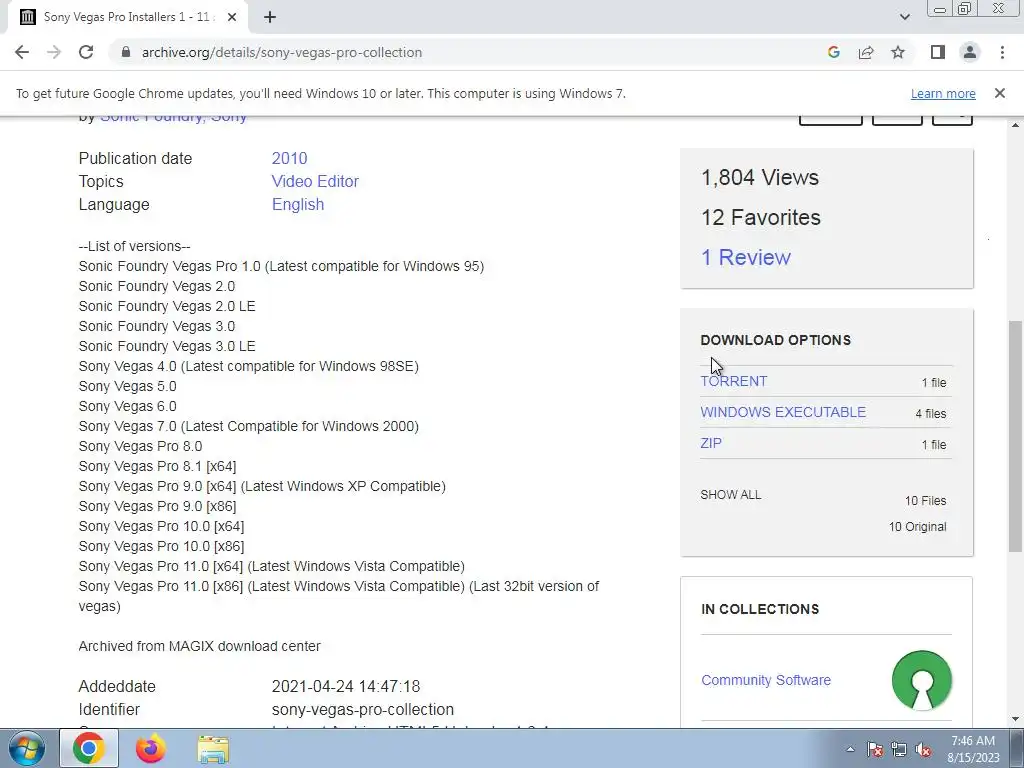Click 'Archived from MAGIX download center' text
The height and width of the screenshot is (768, 1024).
pyautogui.click(x=199, y=646)
